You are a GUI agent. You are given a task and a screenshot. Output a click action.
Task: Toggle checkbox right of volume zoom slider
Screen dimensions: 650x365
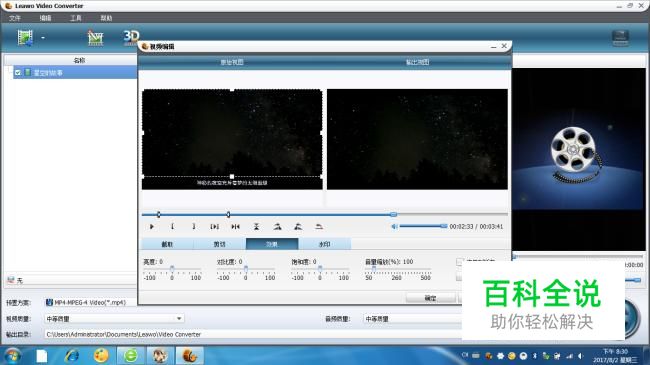[459, 262]
